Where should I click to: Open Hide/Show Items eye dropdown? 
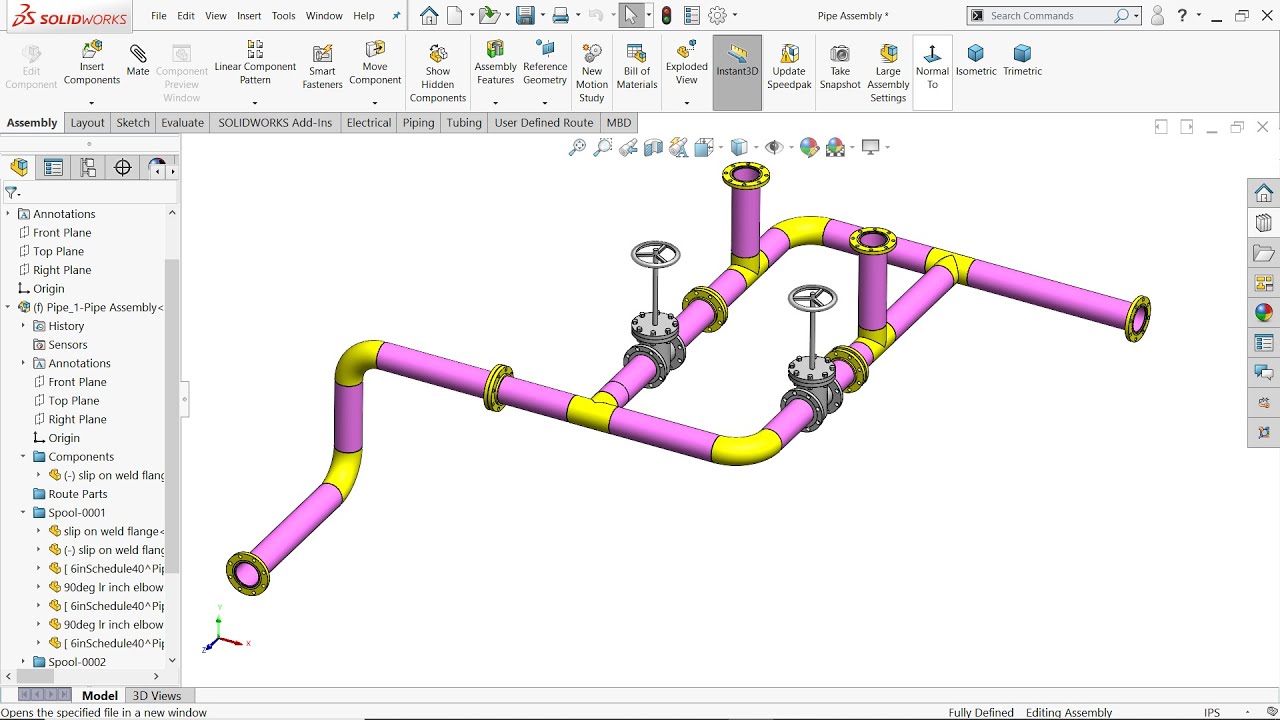tap(789, 148)
